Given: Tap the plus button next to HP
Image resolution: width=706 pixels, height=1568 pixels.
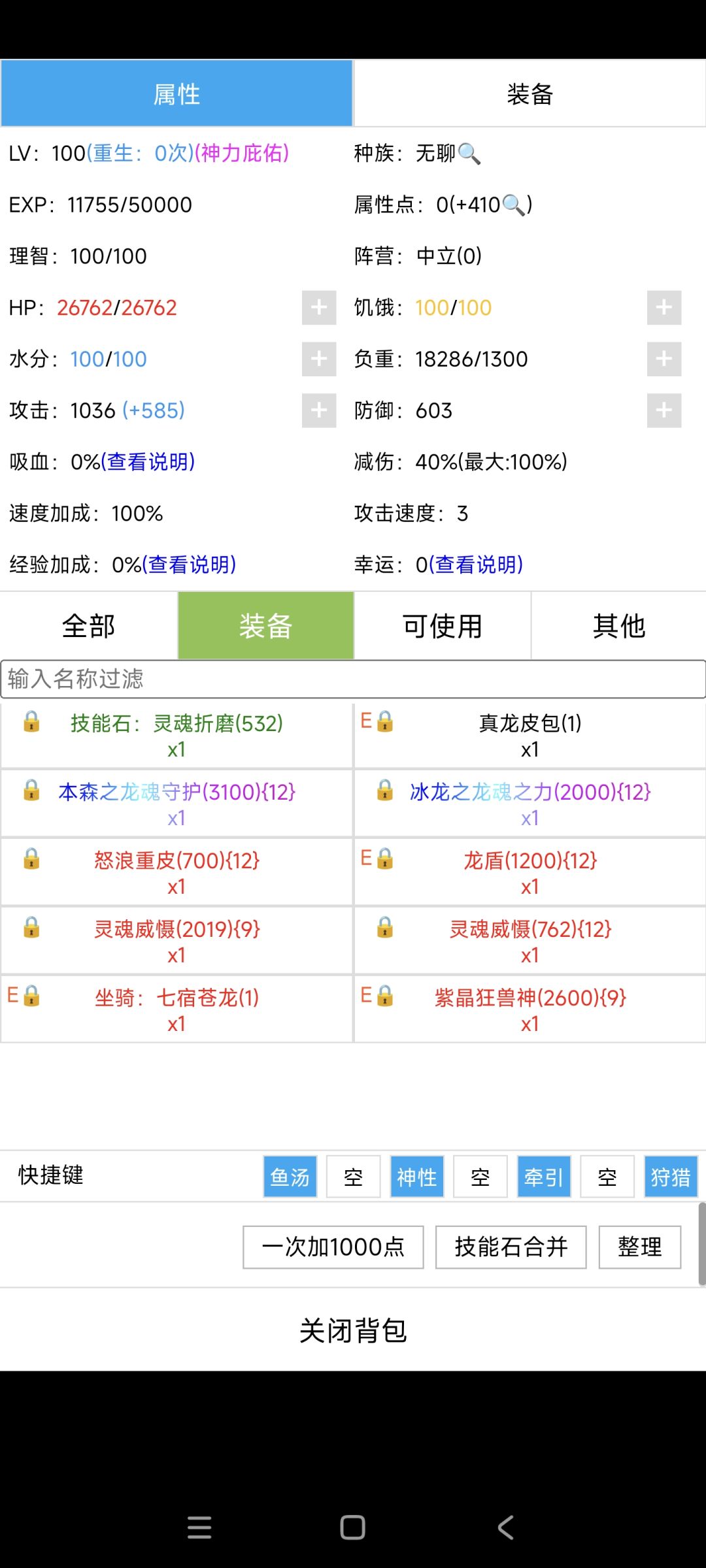Looking at the screenshot, I should [319, 308].
